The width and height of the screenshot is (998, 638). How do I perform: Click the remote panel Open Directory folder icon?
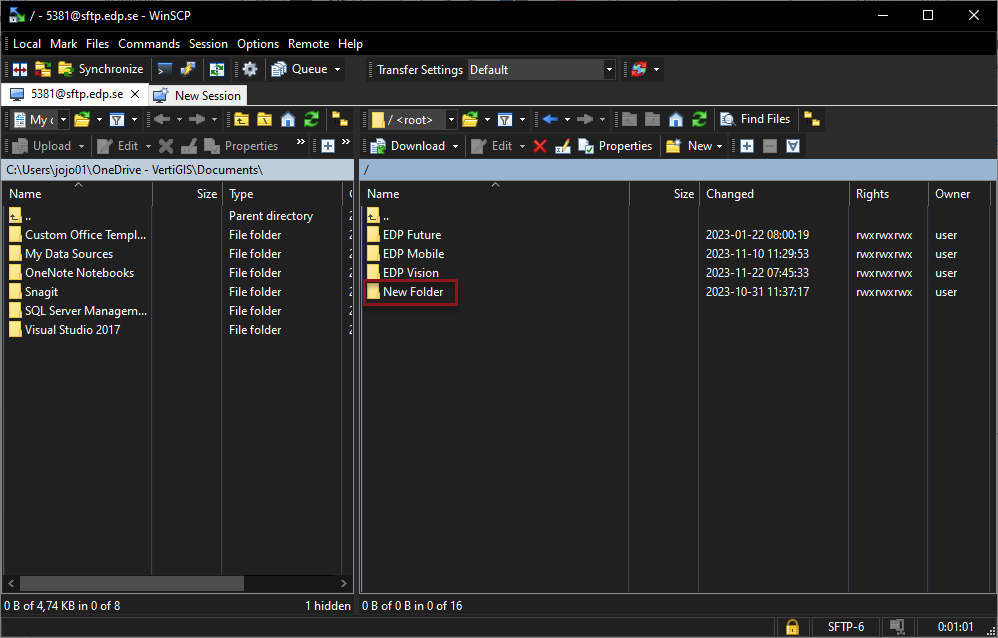[x=470, y=120]
